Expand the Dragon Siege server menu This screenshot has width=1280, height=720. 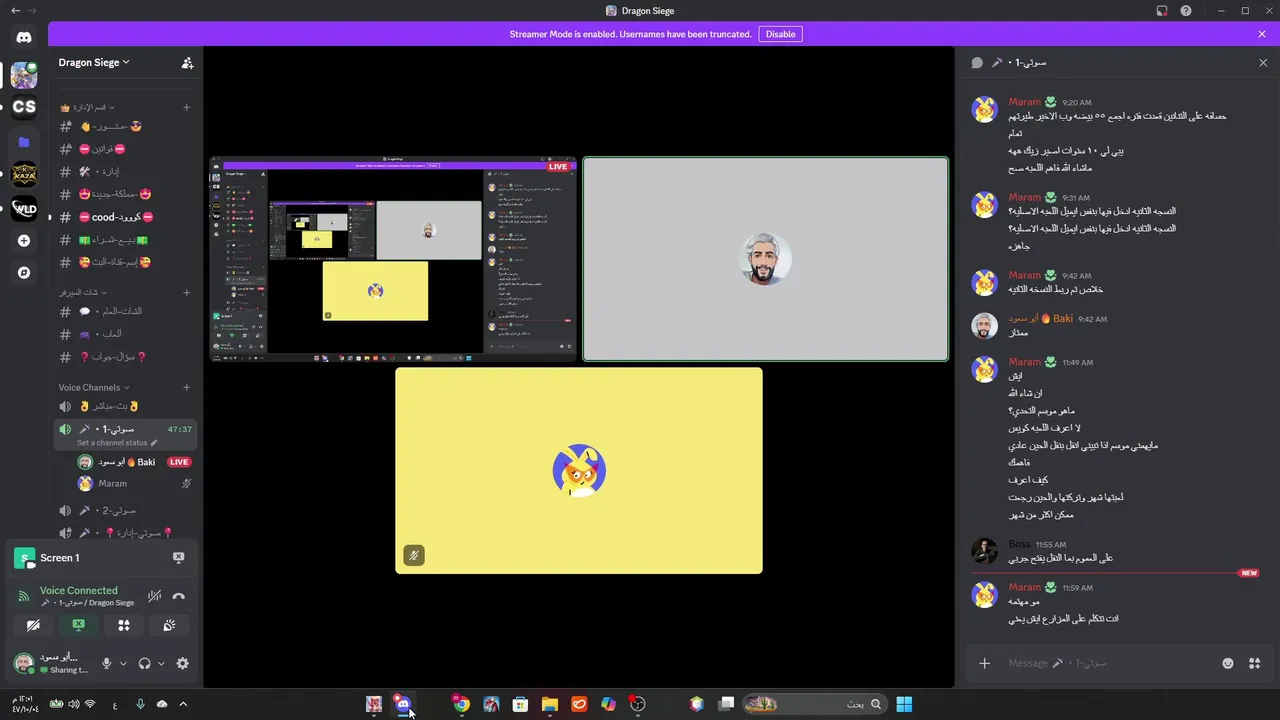pyautogui.click(x=94, y=62)
